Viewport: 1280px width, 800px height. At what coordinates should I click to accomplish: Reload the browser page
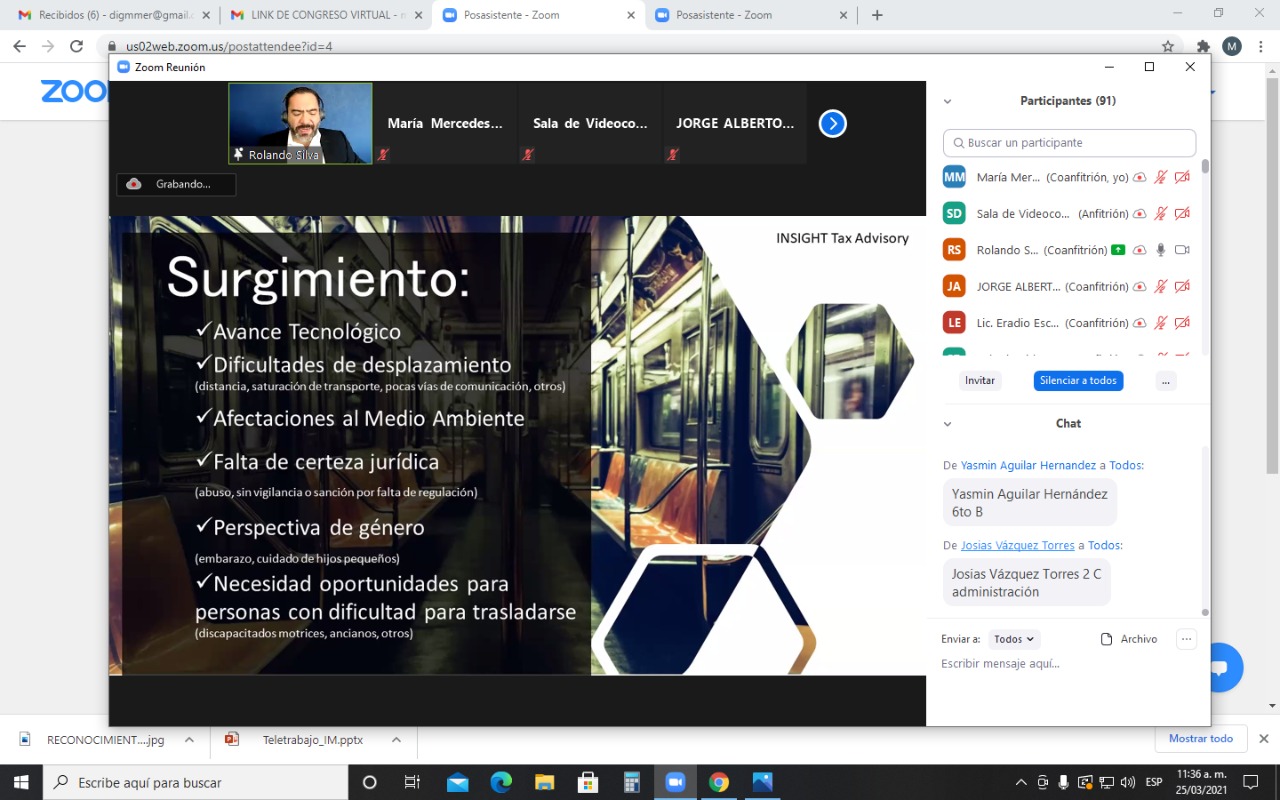(76, 46)
